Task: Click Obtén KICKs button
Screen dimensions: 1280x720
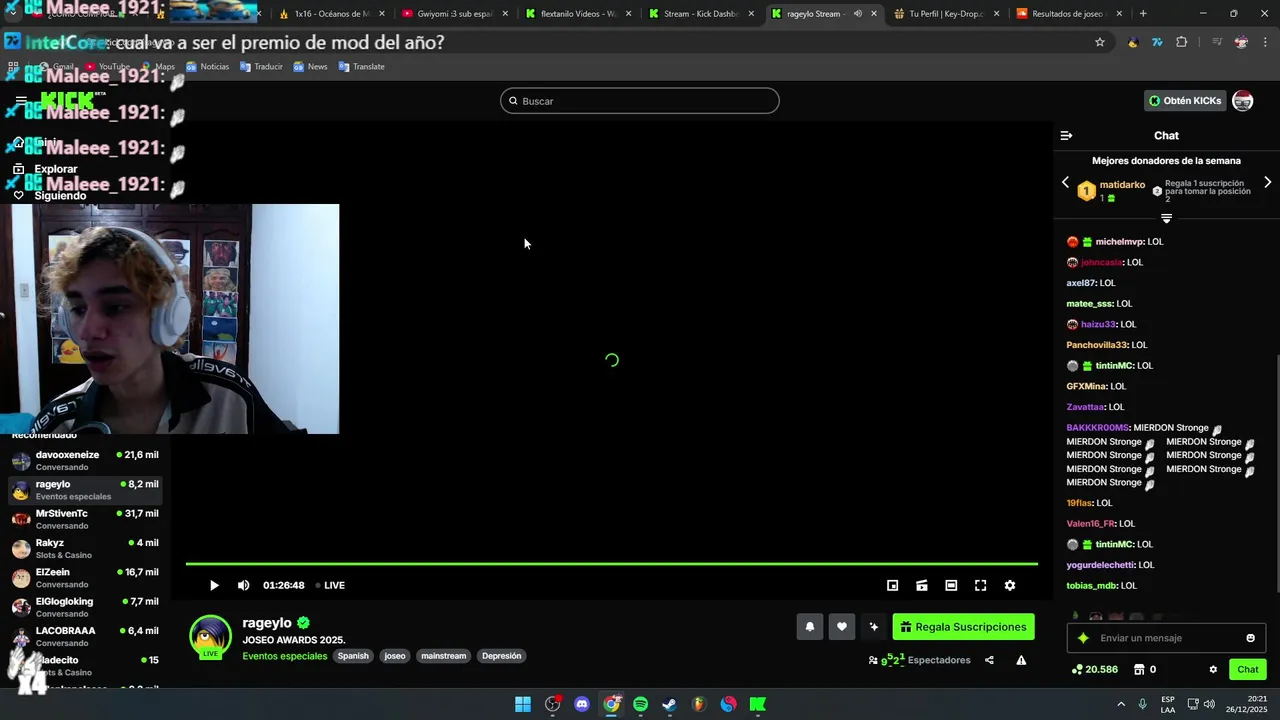Action: [x=1185, y=101]
